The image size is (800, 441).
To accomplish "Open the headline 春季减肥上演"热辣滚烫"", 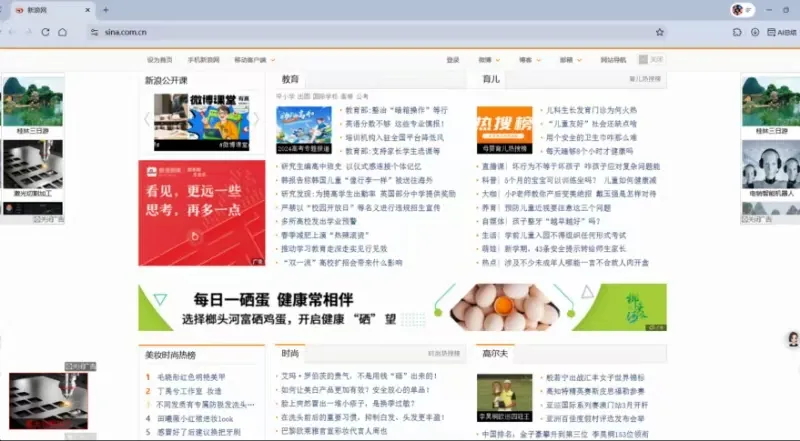I will [x=325, y=235].
